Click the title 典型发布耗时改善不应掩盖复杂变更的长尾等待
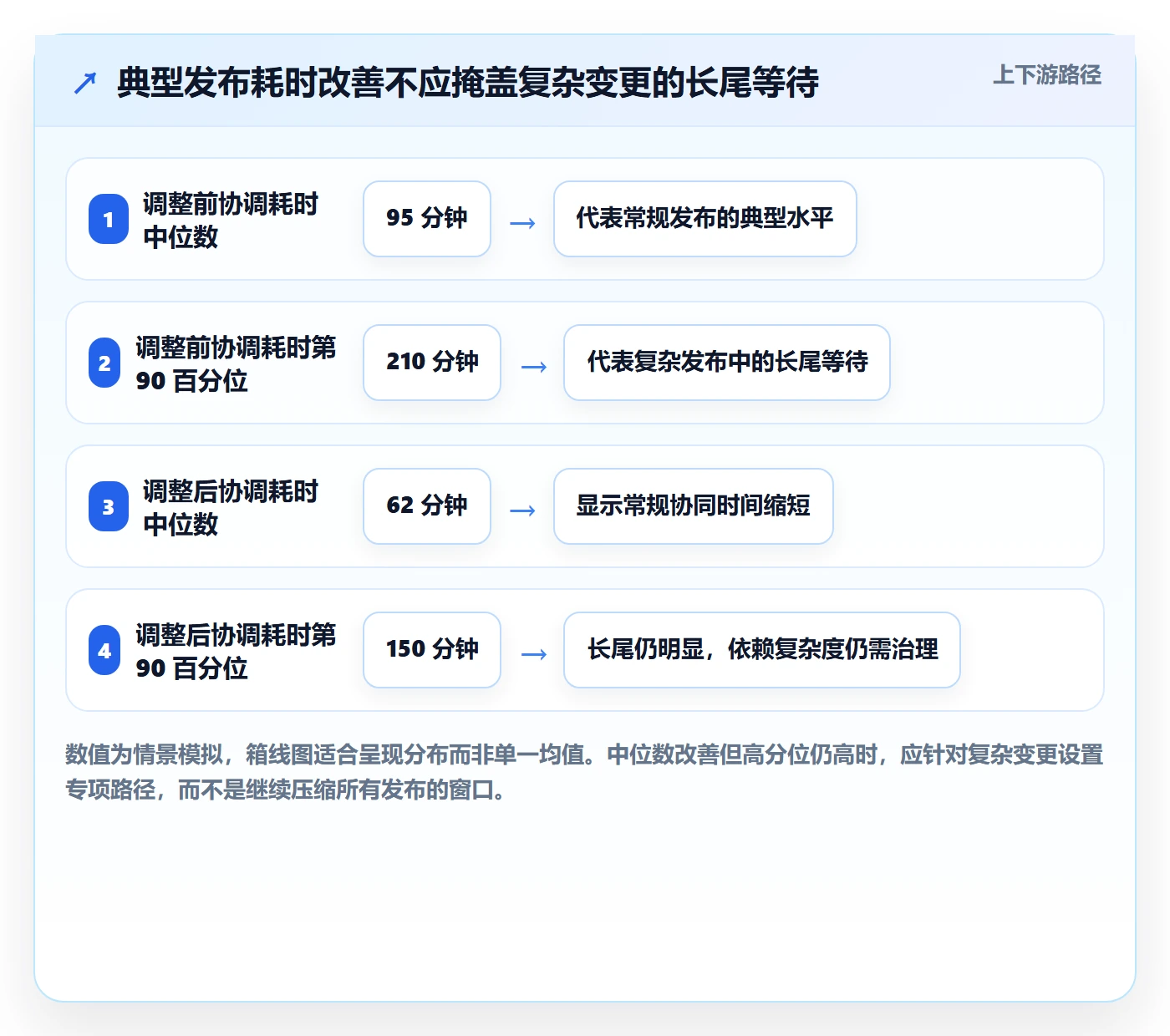 point(468,83)
